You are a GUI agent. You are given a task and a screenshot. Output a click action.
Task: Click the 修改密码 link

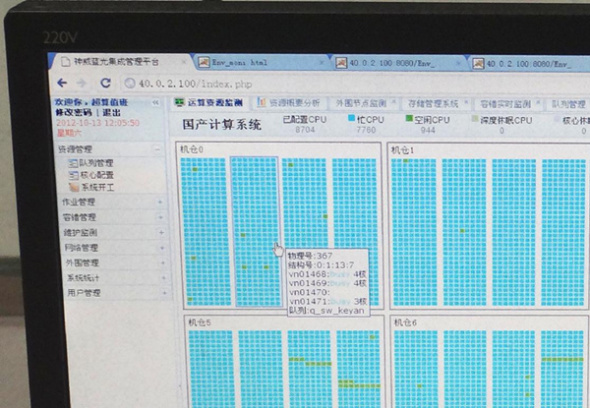74,112
